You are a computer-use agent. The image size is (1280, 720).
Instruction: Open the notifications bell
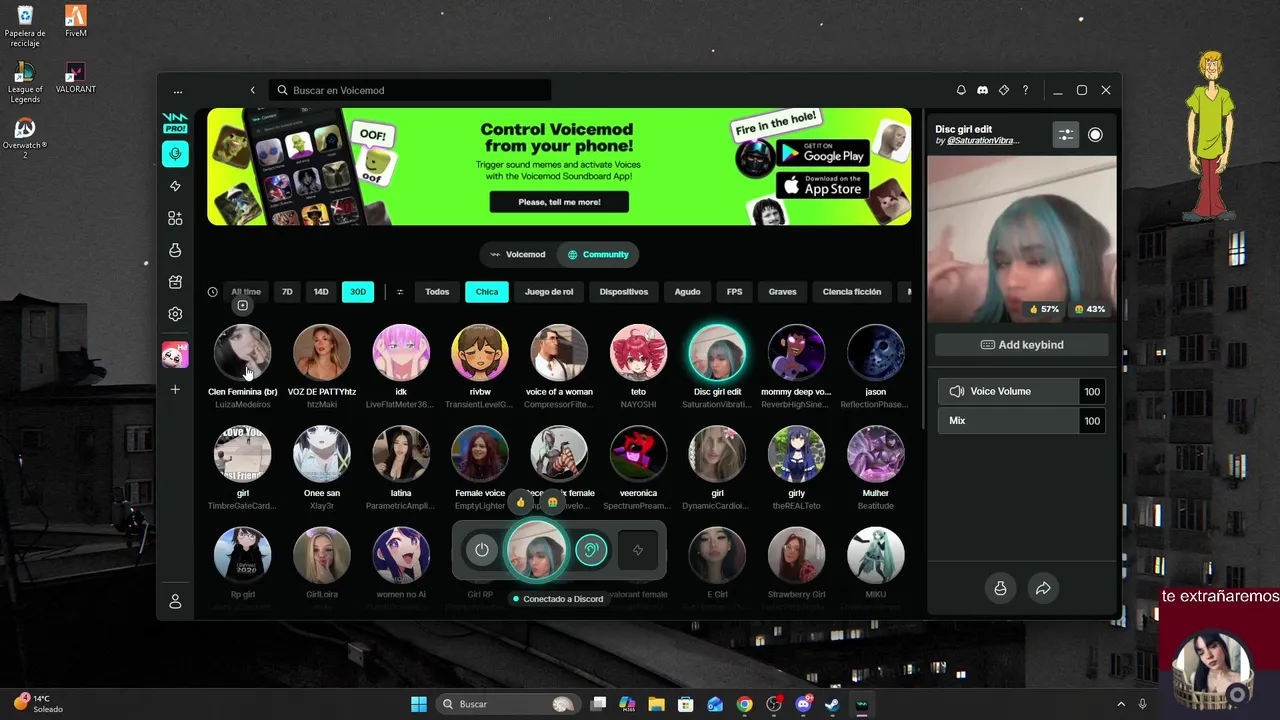[961, 90]
